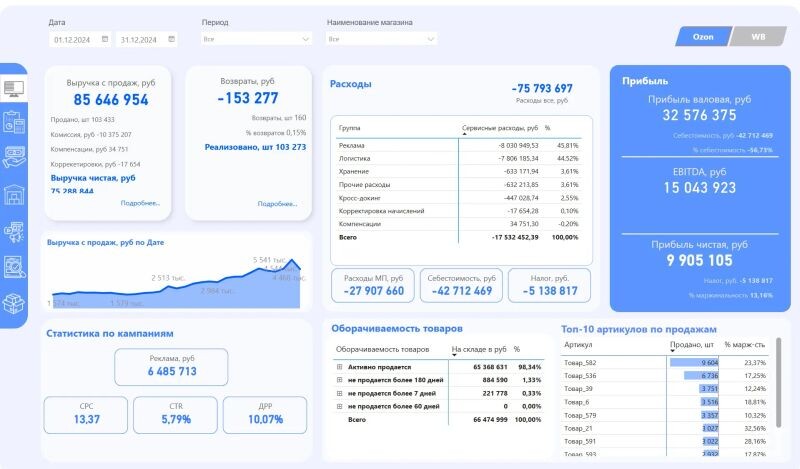Open the Период dropdown
Image resolution: width=800 pixels, height=469 pixels.
256,39
